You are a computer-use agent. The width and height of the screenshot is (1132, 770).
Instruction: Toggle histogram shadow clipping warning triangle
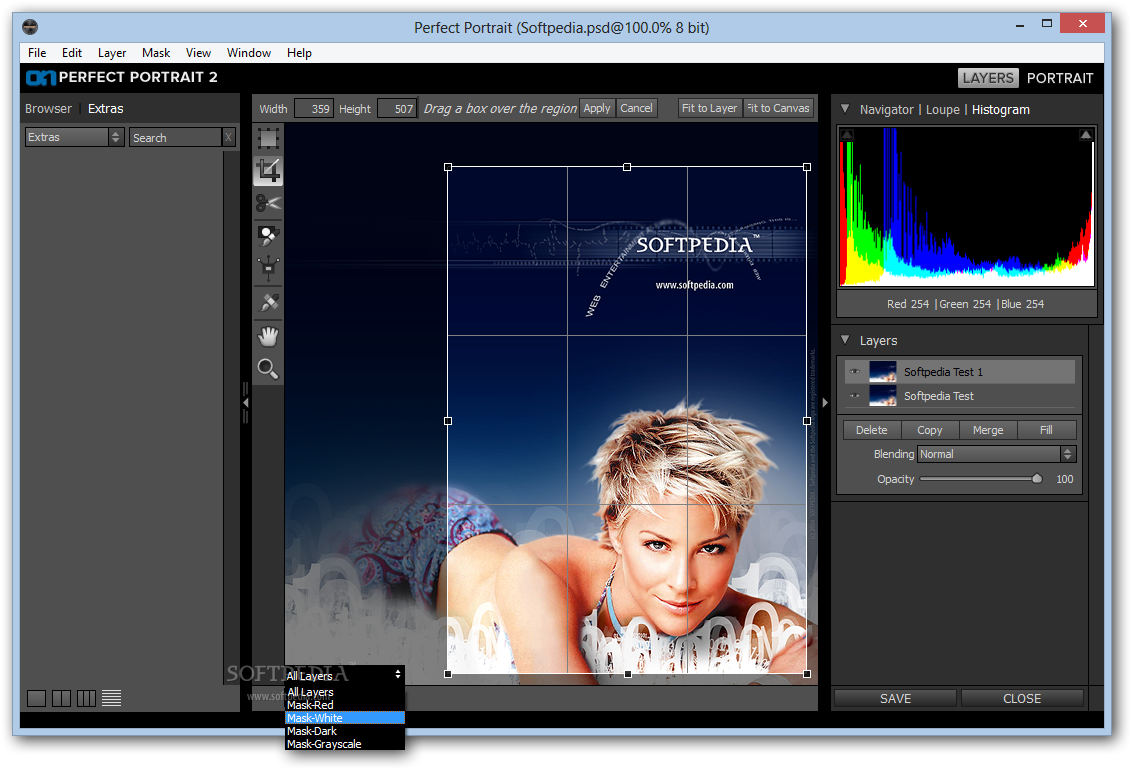click(848, 135)
